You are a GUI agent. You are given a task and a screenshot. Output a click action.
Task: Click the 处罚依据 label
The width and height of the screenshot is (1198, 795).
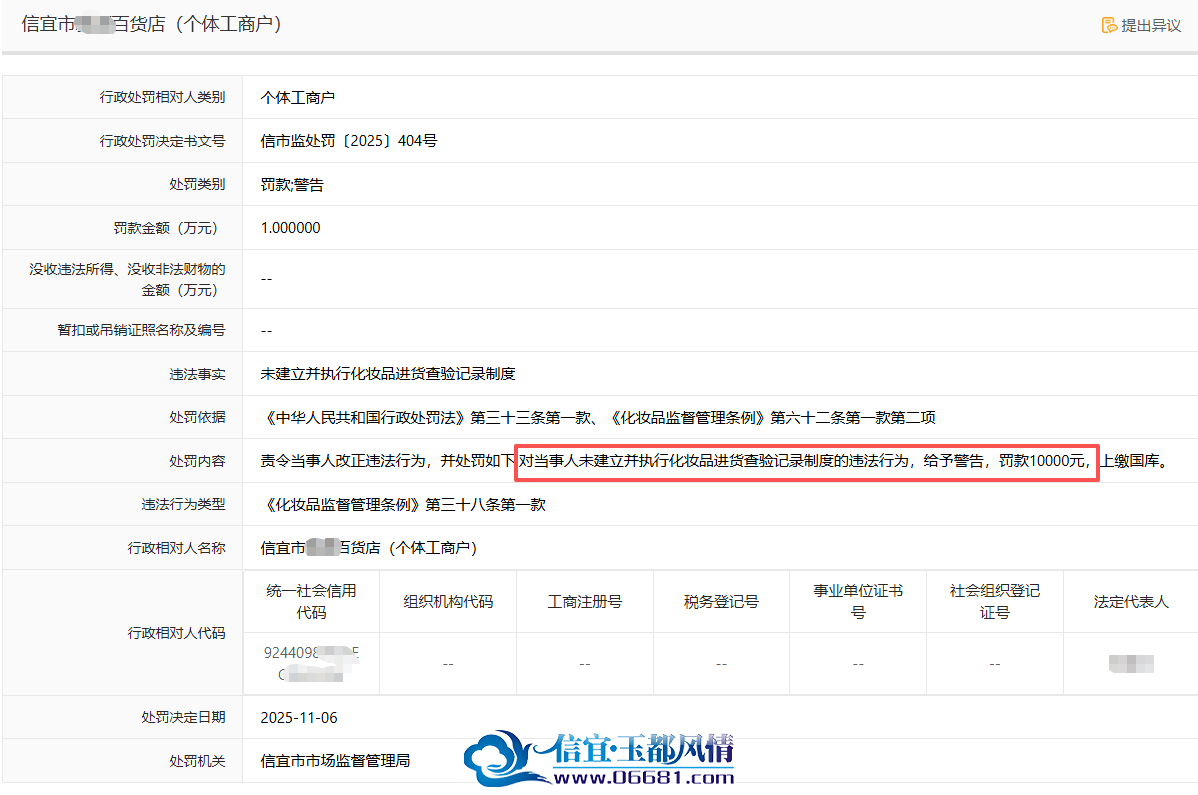[197, 417]
